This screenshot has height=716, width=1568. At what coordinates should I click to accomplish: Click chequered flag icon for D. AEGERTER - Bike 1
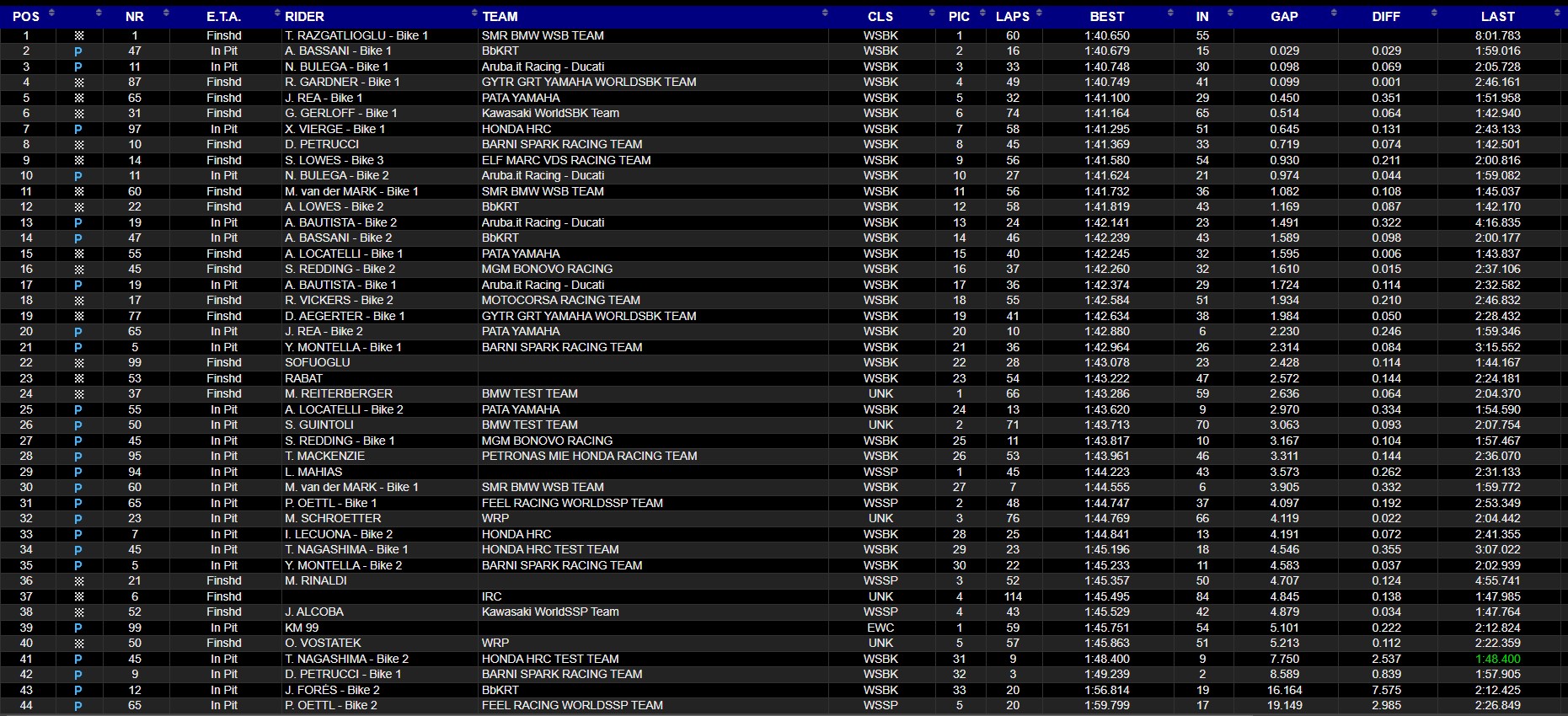click(78, 317)
